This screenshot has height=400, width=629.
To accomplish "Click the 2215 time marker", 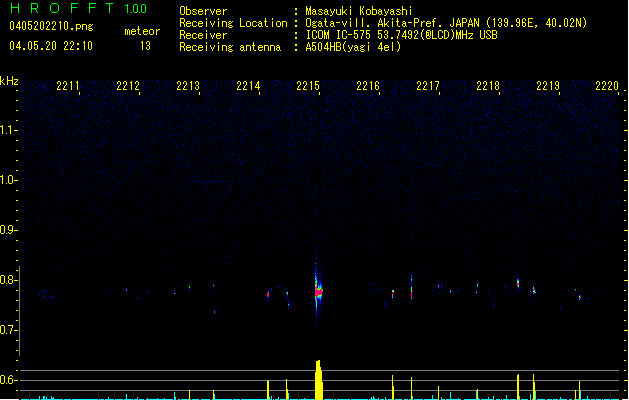I will [x=309, y=87].
